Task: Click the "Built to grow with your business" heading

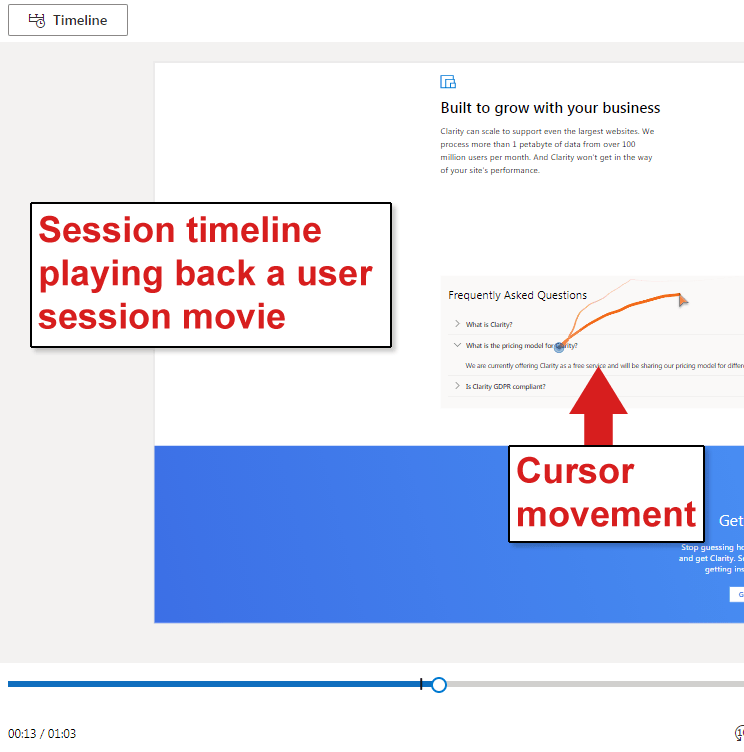Action: pyautogui.click(x=550, y=108)
